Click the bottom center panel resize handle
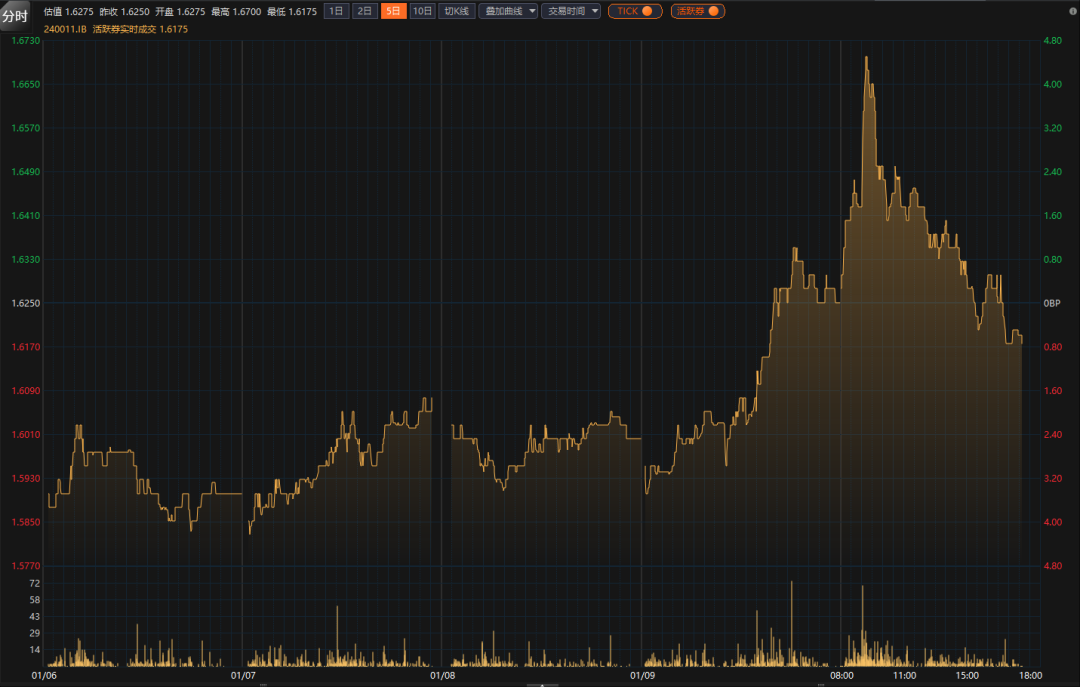Image resolution: width=1080 pixels, height=687 pixels. (x=541, y=685)
